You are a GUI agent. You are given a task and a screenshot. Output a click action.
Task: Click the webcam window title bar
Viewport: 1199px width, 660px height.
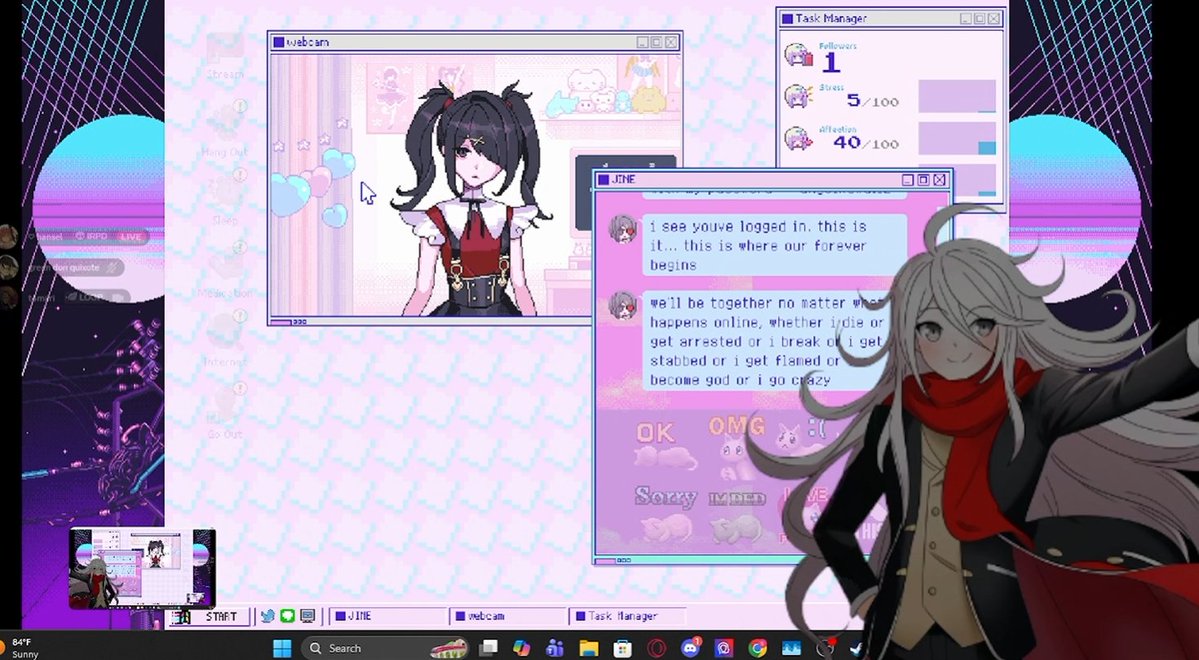tap(474, 42)
